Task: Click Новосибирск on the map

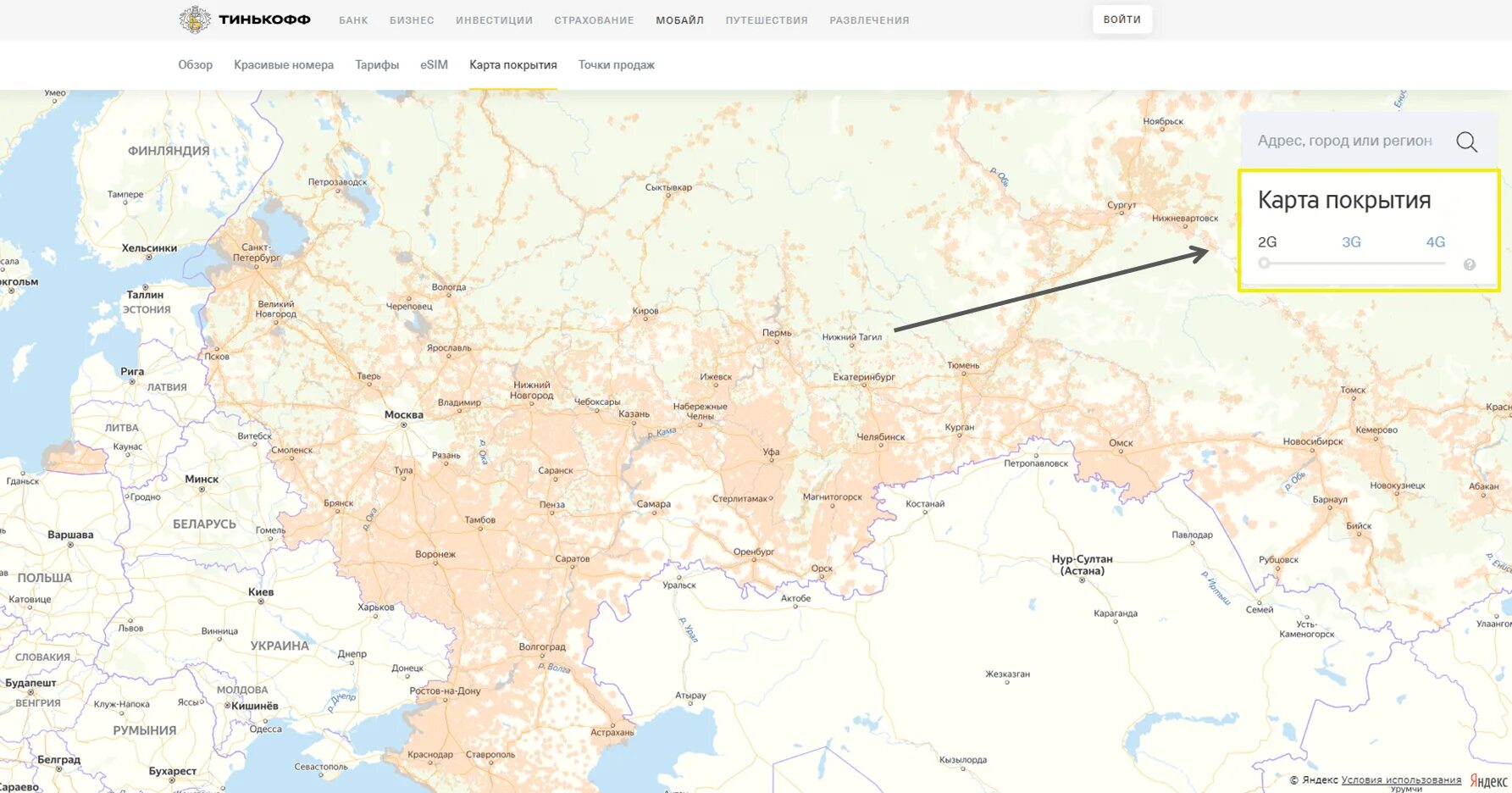Action: pyautogui.click(x=1313, y=441)
